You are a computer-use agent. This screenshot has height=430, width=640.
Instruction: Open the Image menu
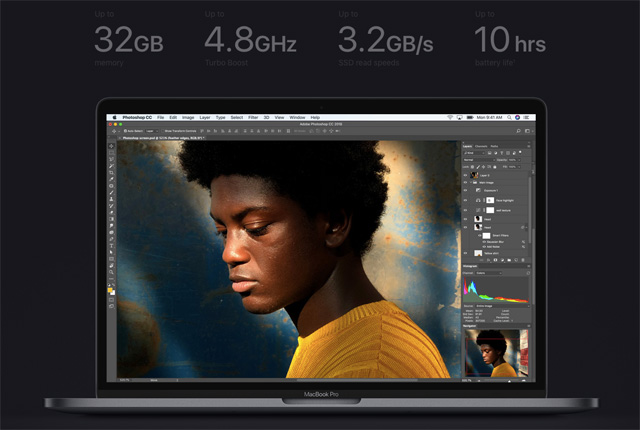click(188, 117)
